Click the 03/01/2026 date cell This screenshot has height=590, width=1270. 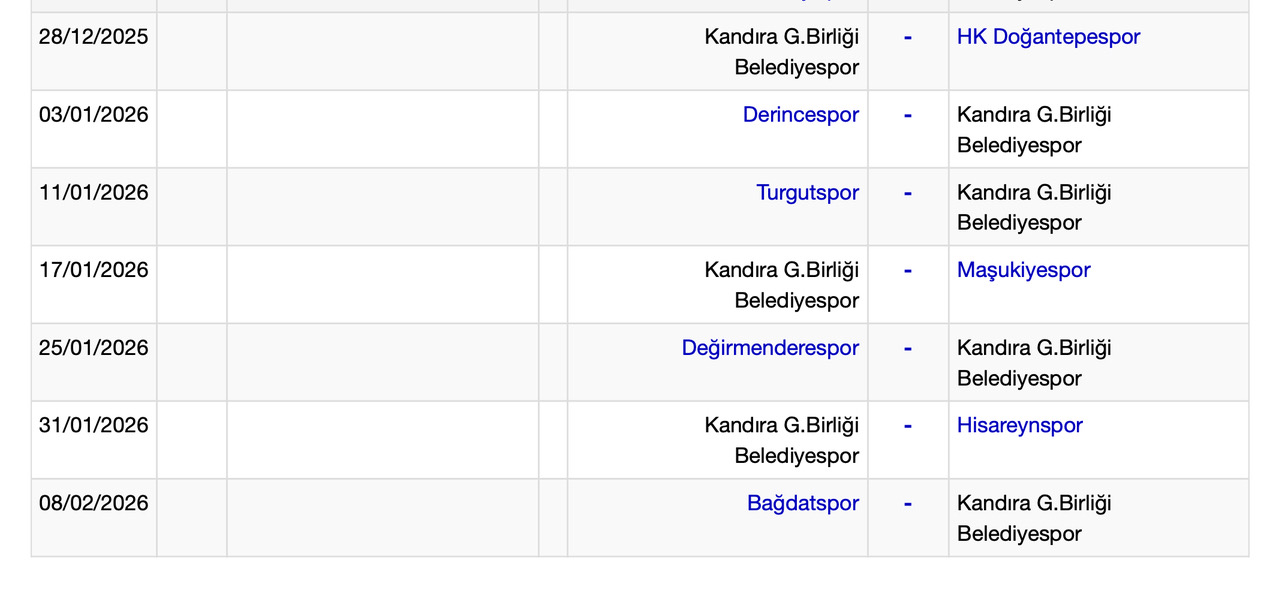point(93,115)
